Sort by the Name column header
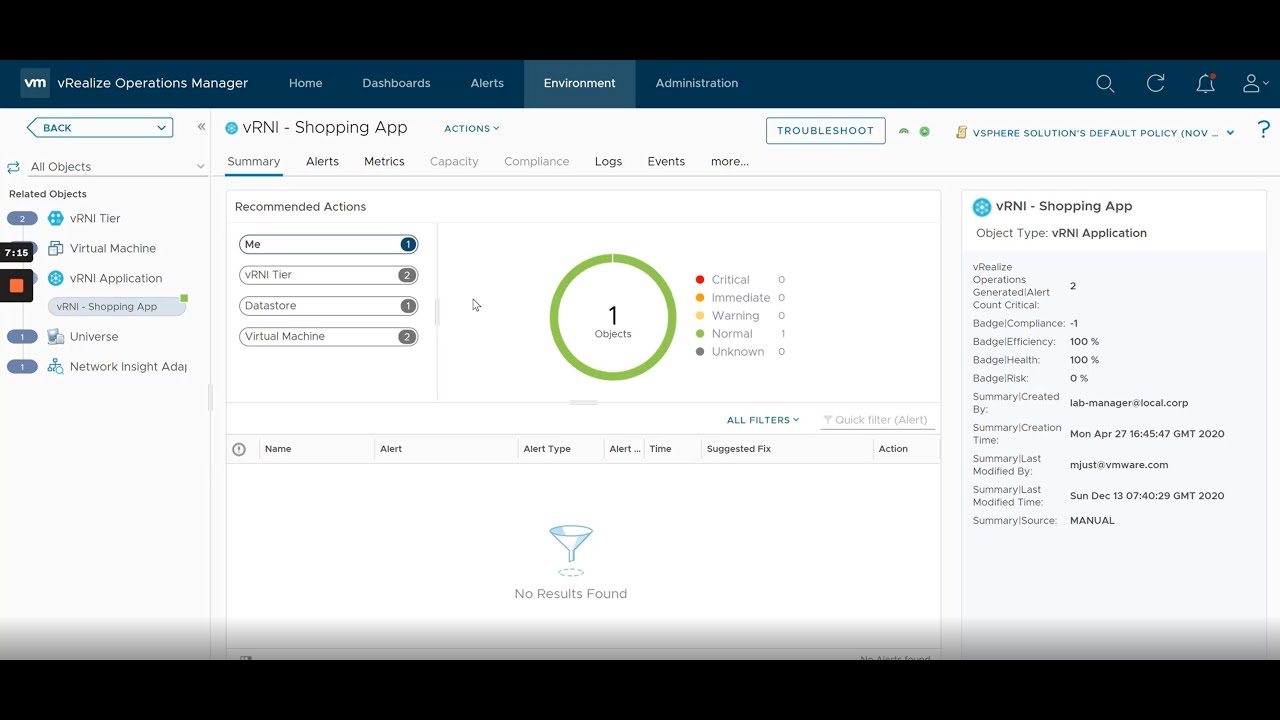This screenshot has width=1280, height=720. [x=278, y=449]
